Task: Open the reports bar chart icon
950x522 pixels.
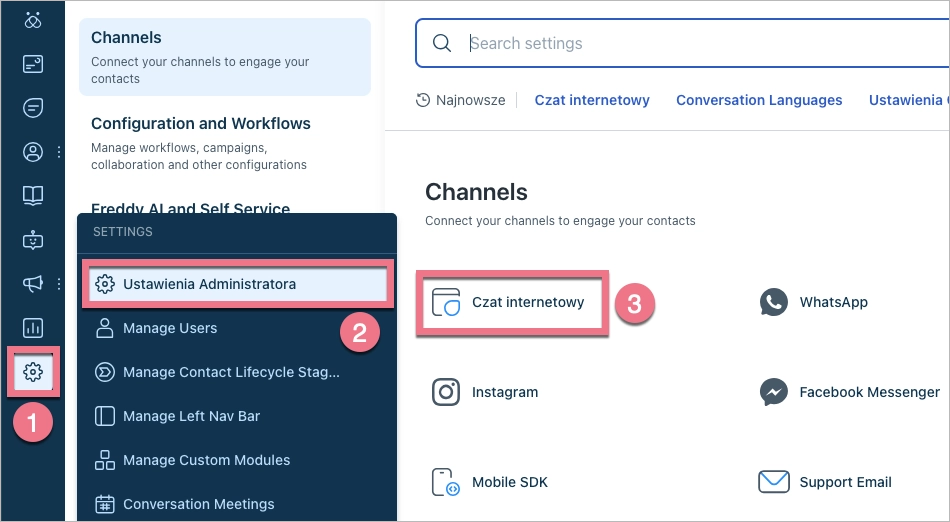Action: (33, 328)
